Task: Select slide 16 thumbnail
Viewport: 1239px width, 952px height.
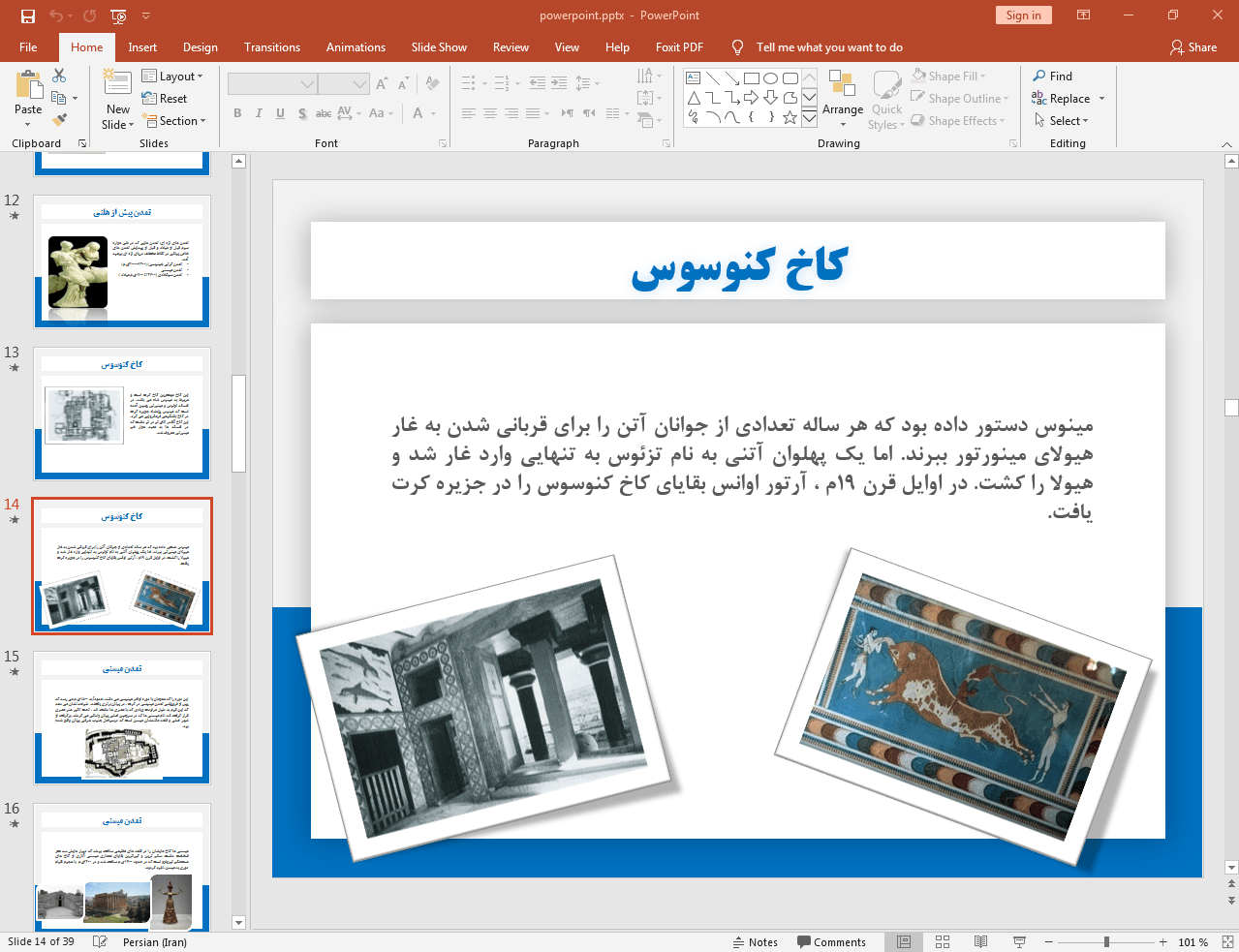Action: pyautogui.click(x=122, y=869)
